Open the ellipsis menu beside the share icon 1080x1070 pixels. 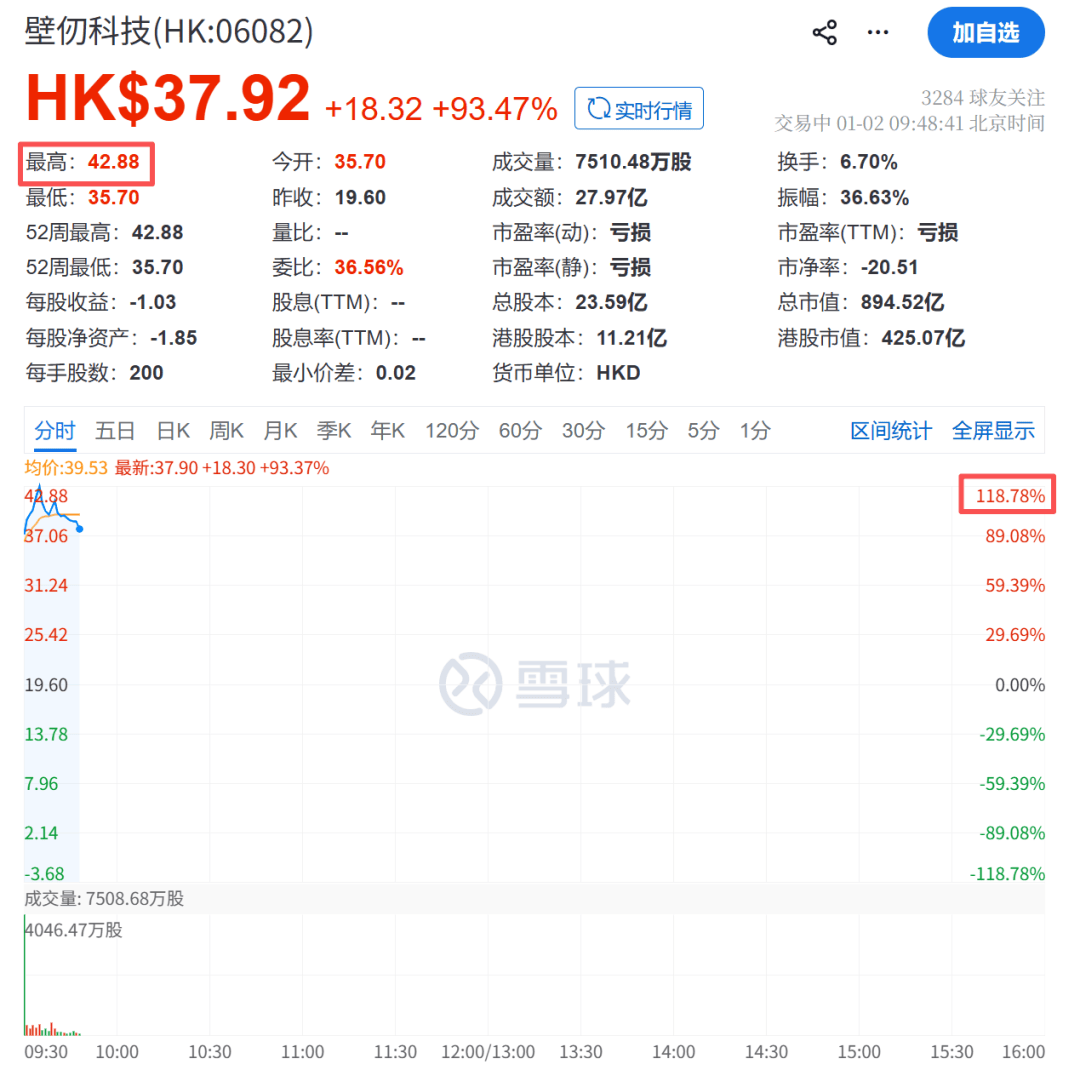click(x=877, y=31)
